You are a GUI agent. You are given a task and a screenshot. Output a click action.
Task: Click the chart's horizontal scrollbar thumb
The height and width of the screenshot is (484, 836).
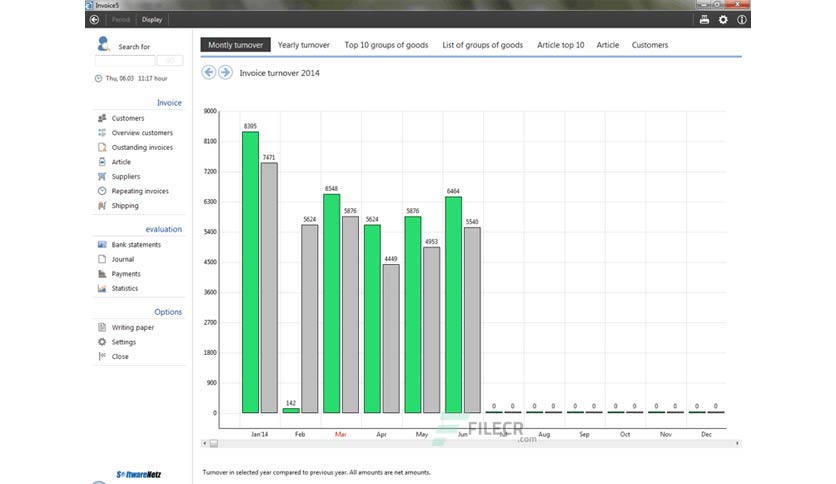pyautogui.click(x=213, y=443)
